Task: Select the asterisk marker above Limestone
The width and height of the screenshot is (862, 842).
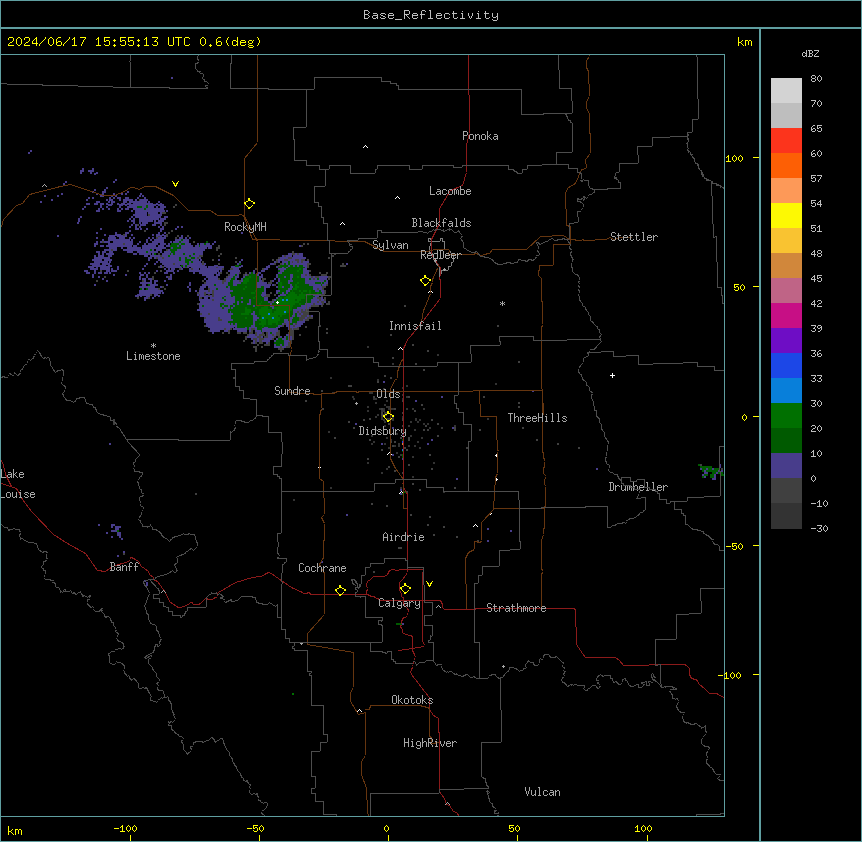Action: [x=153, y=345]
